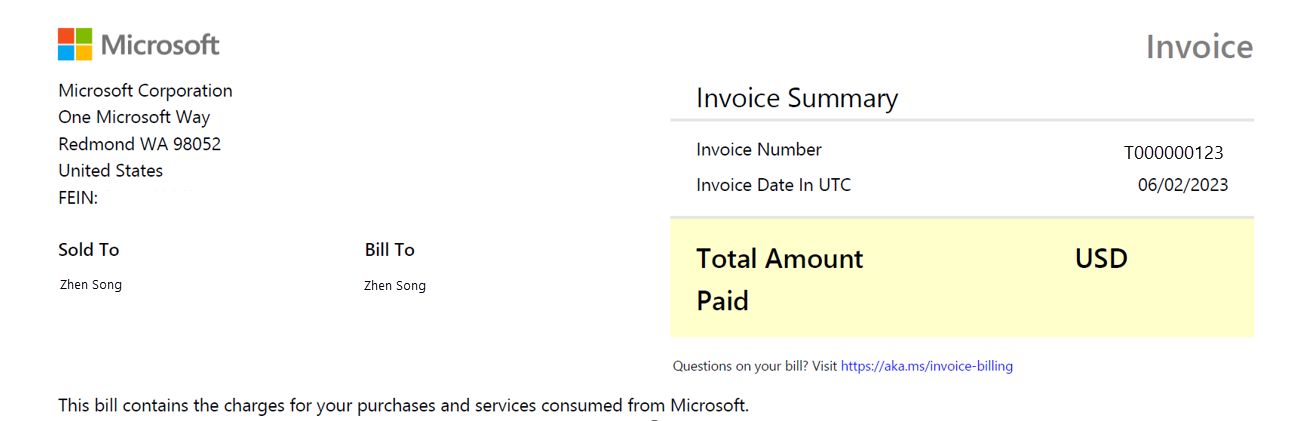The width and height of the screenshot is (1302, 421).
Task: Click the Bill To heading
Action: point(389,250)
